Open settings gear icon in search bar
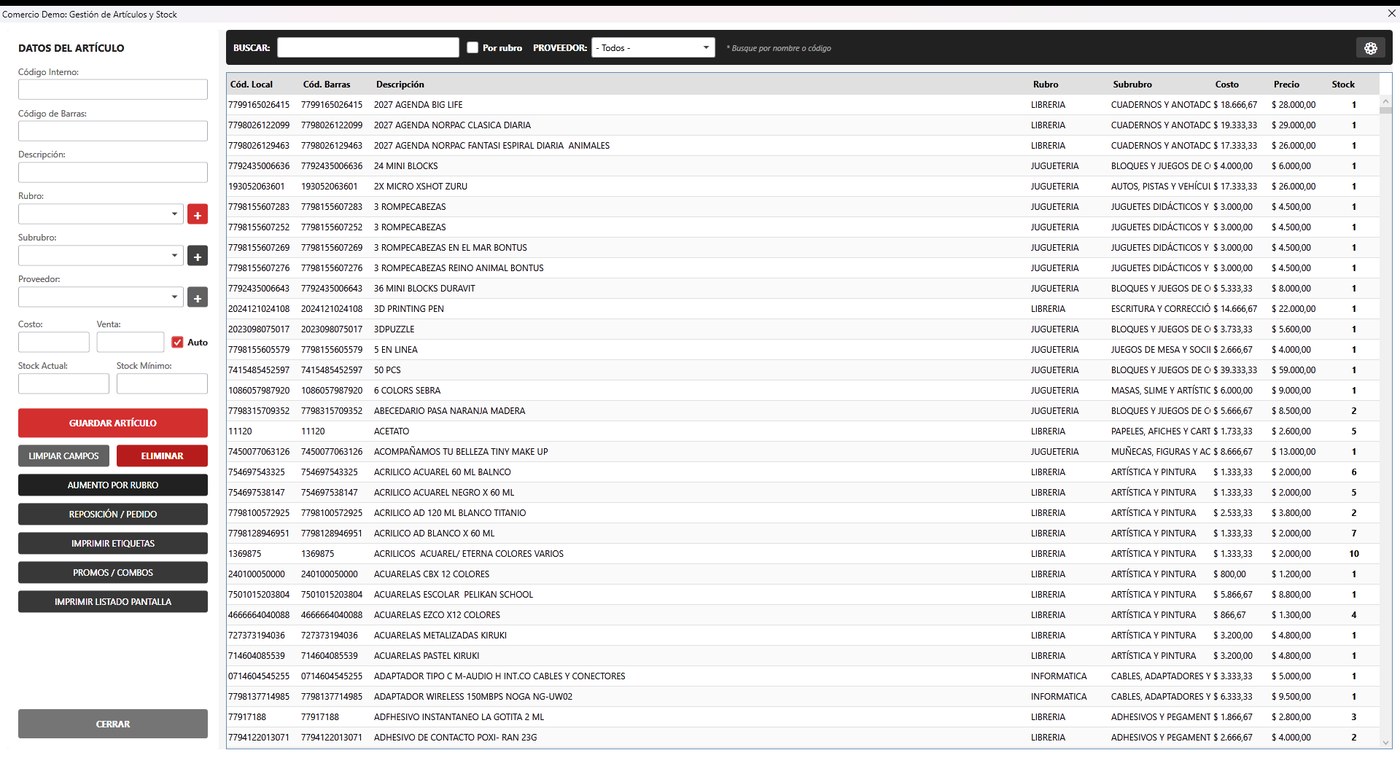This screenshot has width=1400, height=758. coord(1370,48)
